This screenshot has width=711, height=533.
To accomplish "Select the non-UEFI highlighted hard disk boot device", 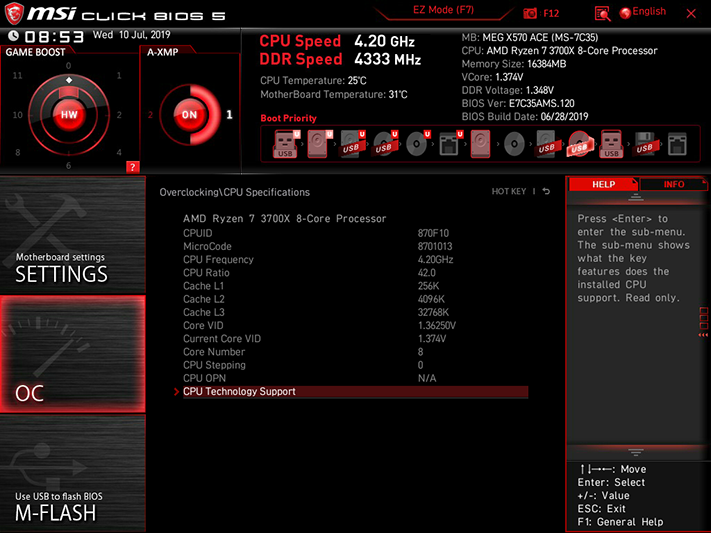I will click(x=481, y=144).
